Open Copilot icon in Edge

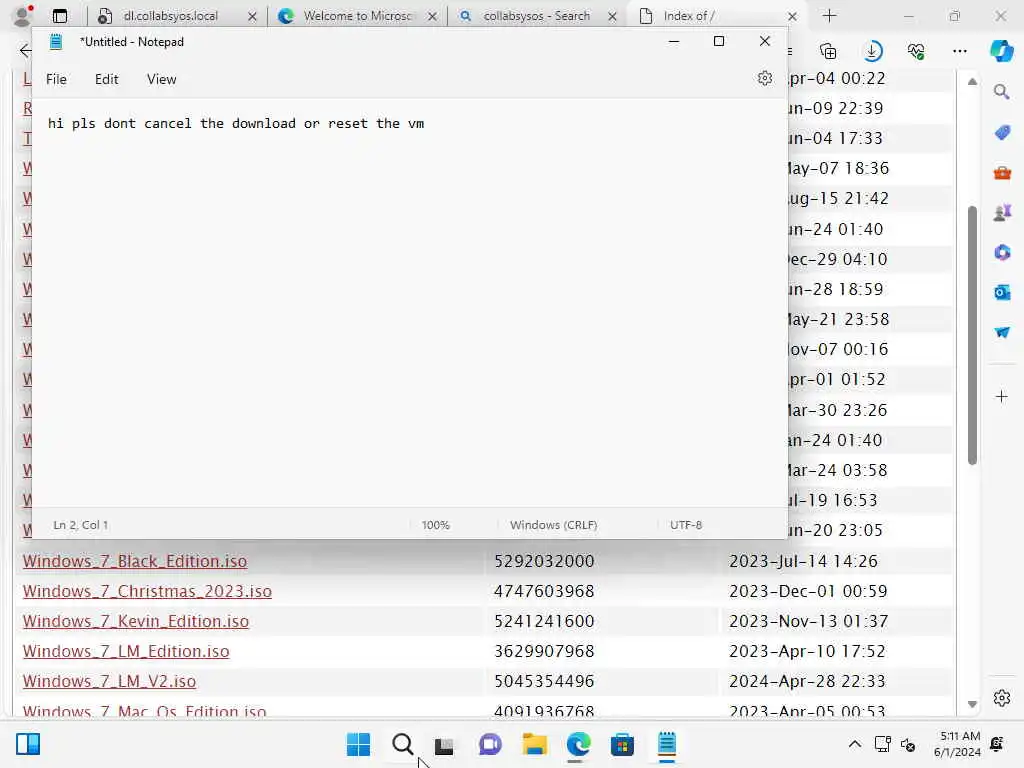tap(1001, 51)
